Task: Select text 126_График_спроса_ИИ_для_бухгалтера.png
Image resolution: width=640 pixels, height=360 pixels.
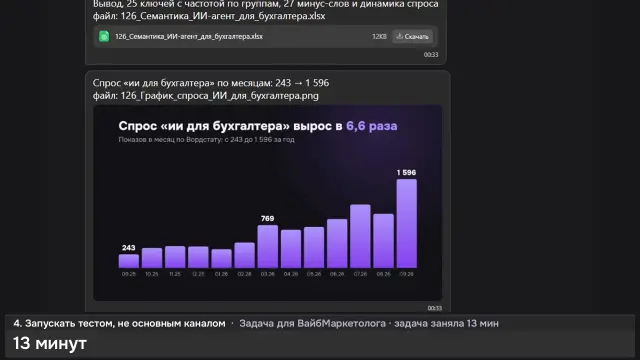Action: [220, 96]
